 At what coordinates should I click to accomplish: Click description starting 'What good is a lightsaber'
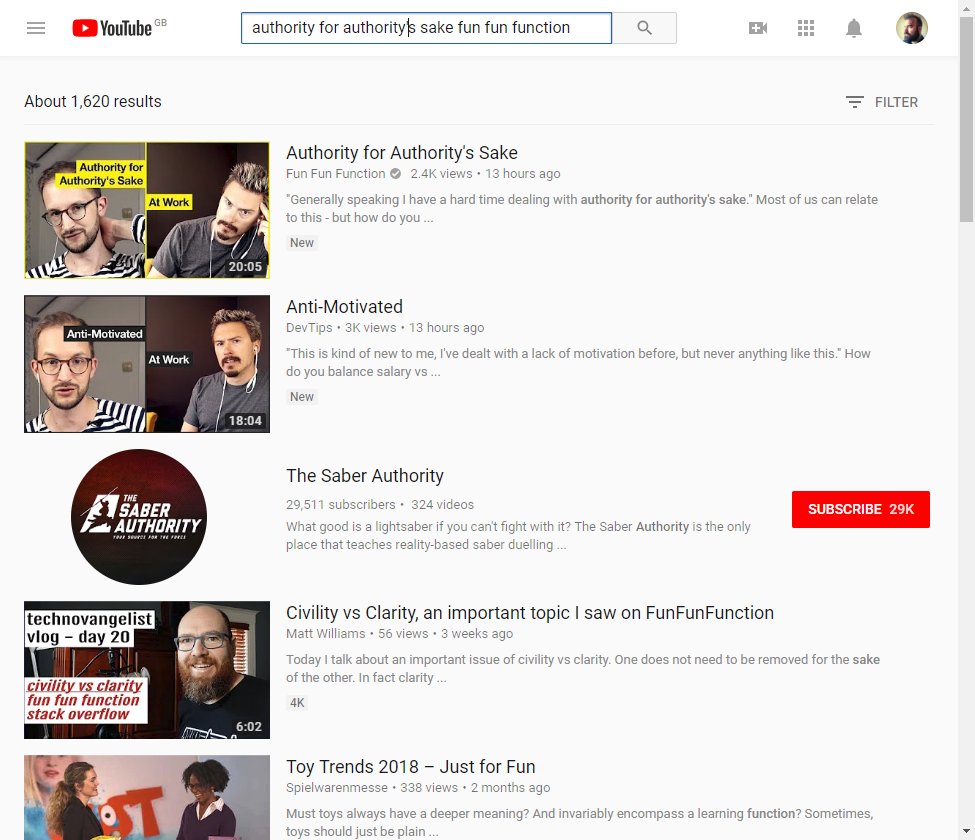519,535
